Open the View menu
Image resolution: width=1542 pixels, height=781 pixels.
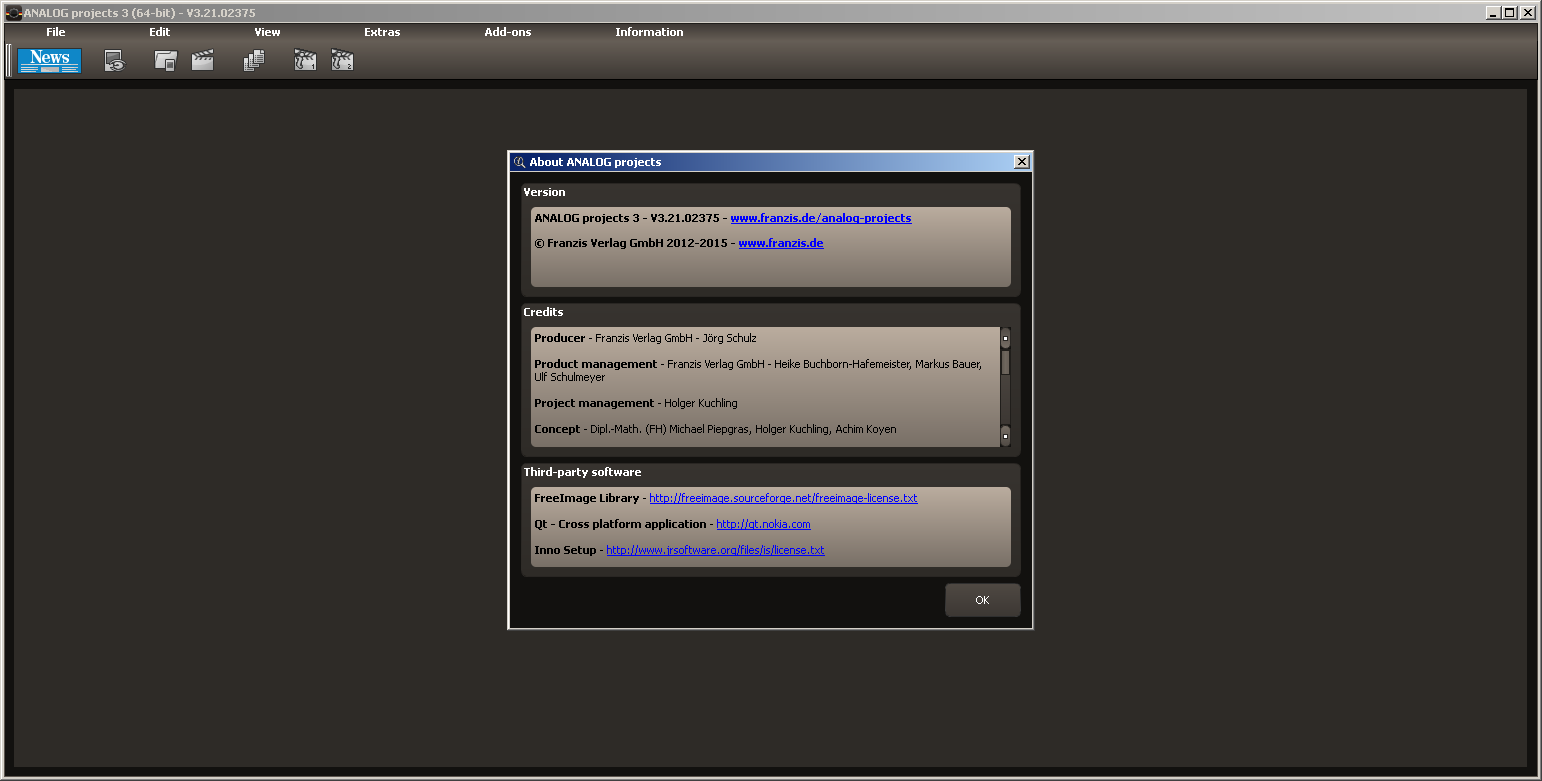pos(267,32)
